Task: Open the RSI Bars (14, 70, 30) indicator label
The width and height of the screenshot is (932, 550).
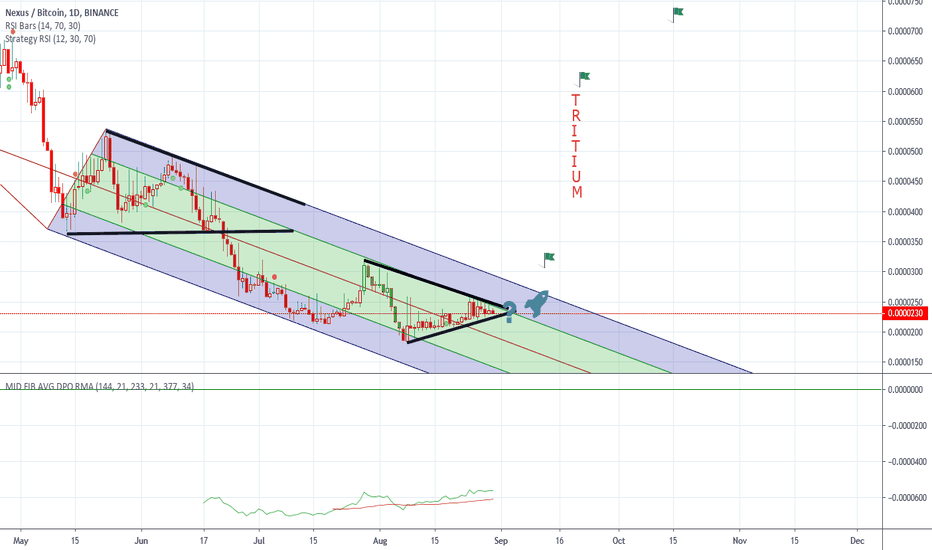Action: tap(43, 26)
